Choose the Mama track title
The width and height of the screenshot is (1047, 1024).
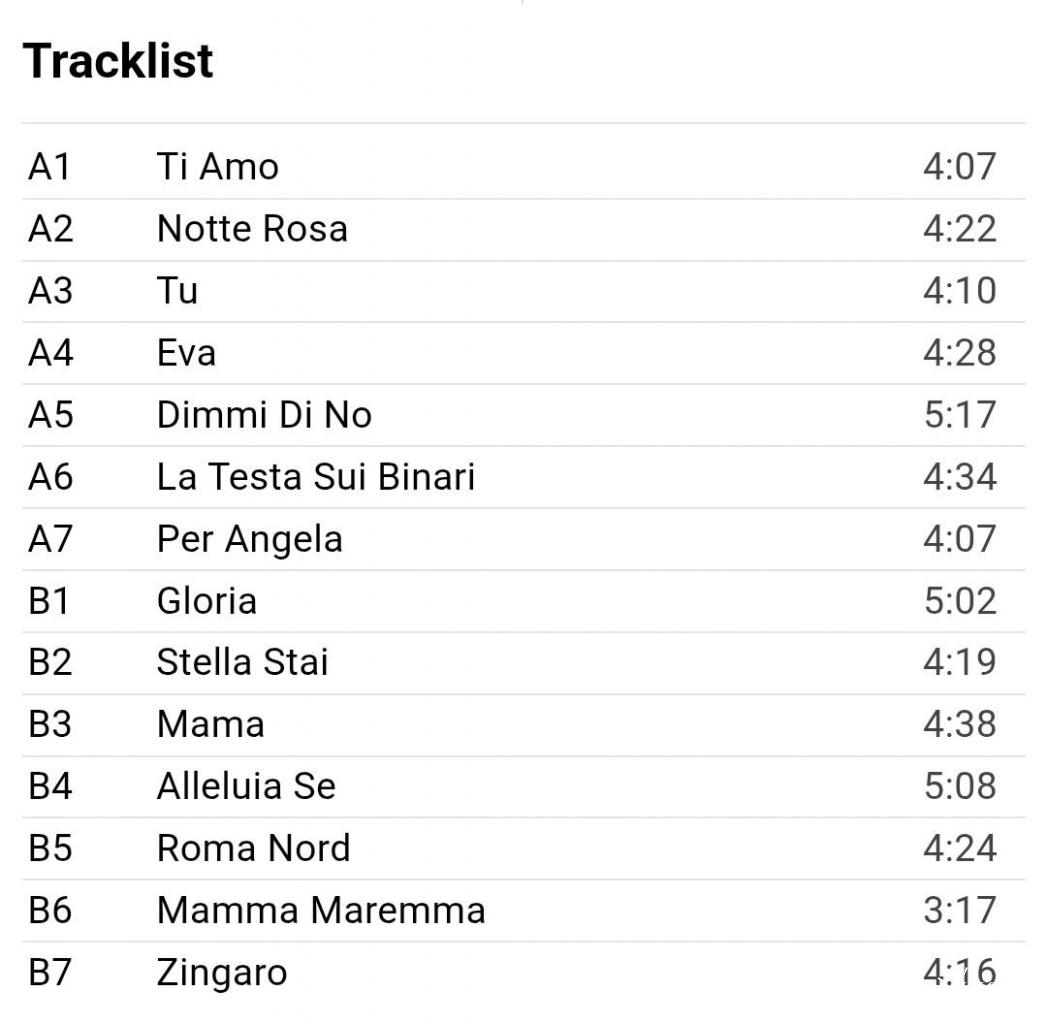pos(210,725)
